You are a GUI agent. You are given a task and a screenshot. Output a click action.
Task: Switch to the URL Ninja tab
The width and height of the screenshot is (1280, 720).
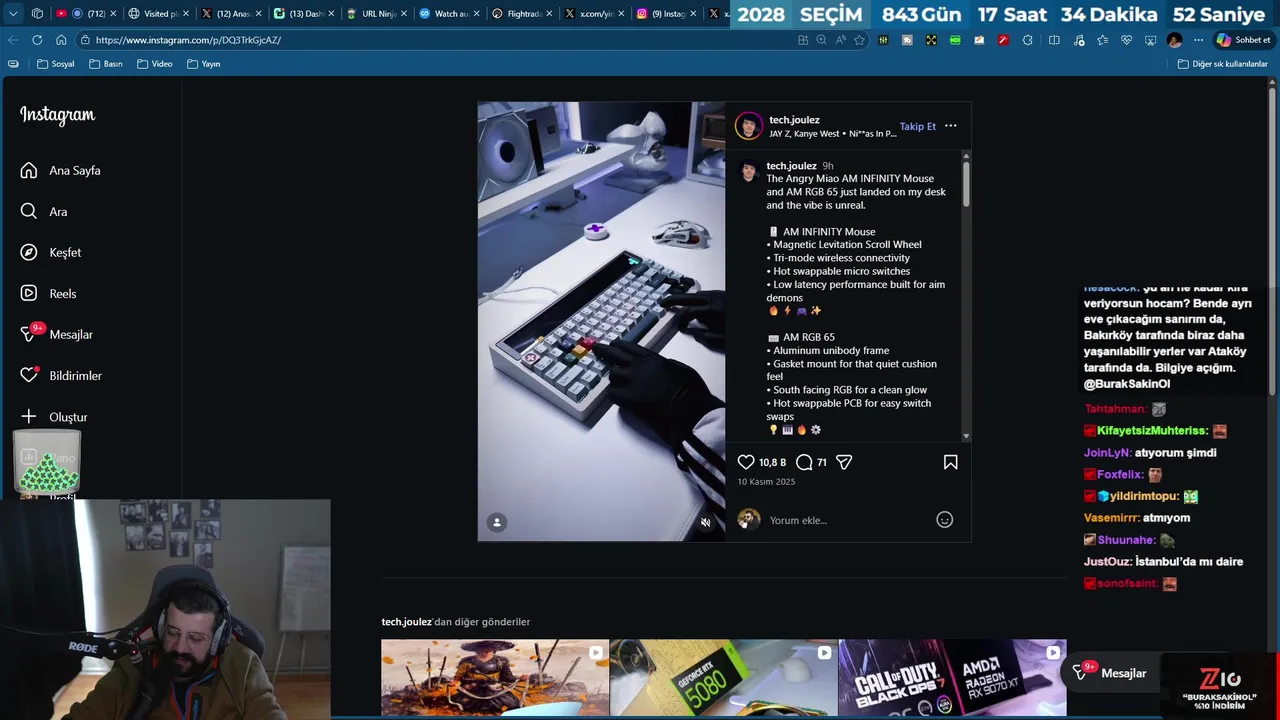point(376,14)
